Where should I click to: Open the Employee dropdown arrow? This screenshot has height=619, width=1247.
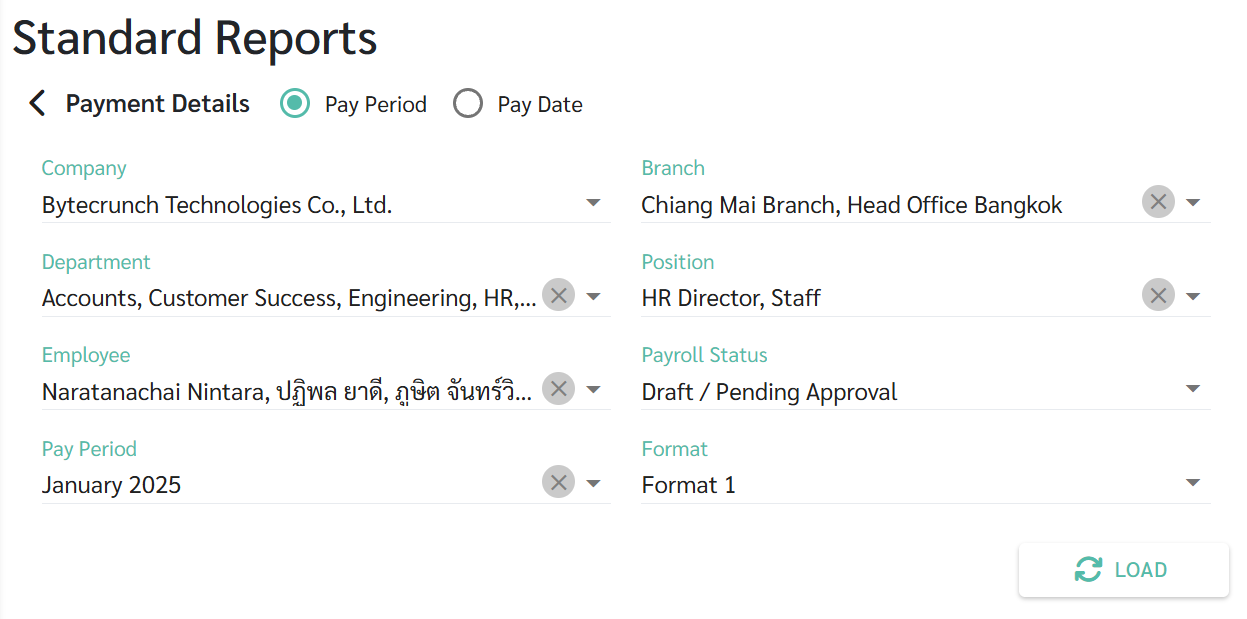click(x=593, y=389)
